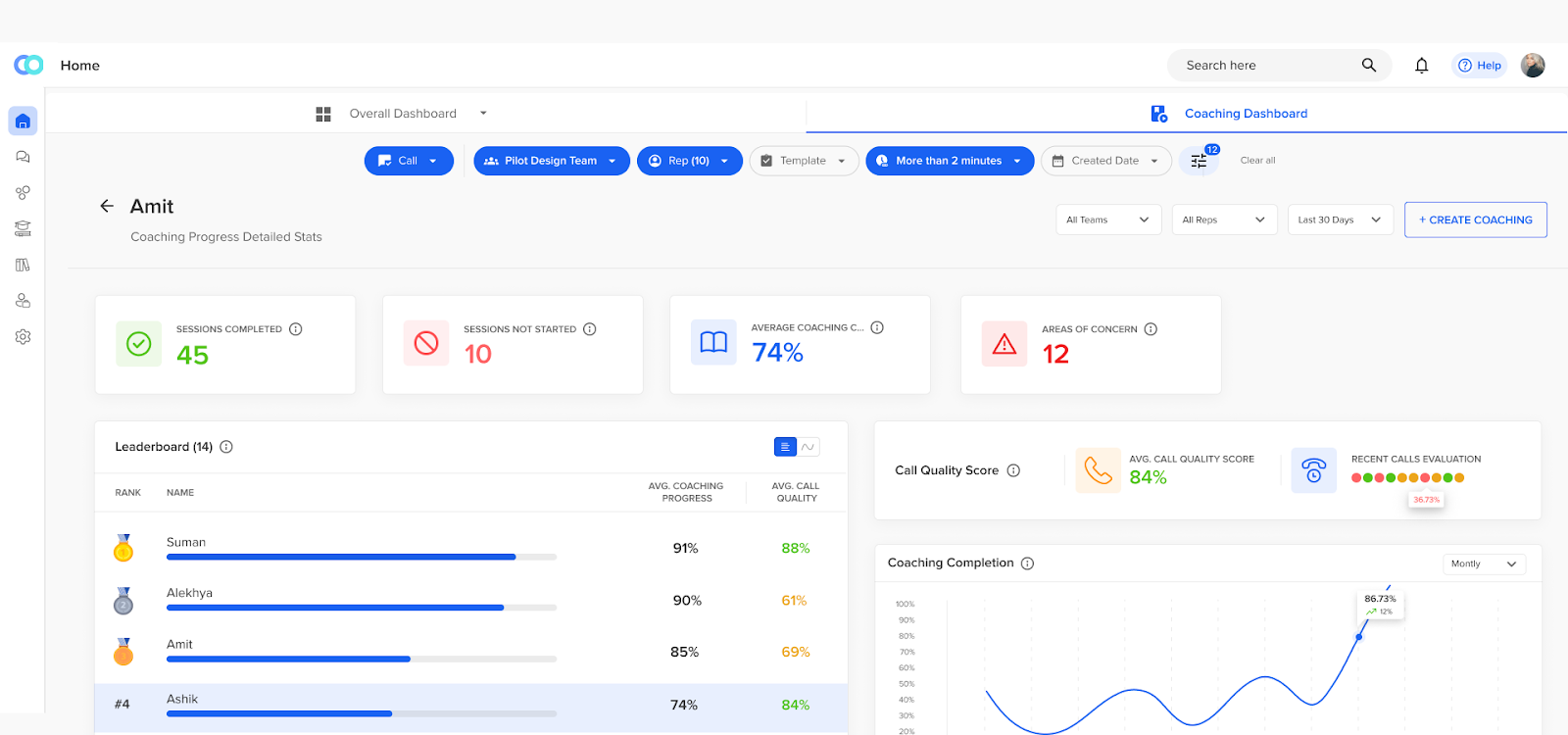Image resolution: width=1568 pixels, height=735 pixels.
Task: Open the graduation cap learning sidebar icon
Action: (23, 228)
